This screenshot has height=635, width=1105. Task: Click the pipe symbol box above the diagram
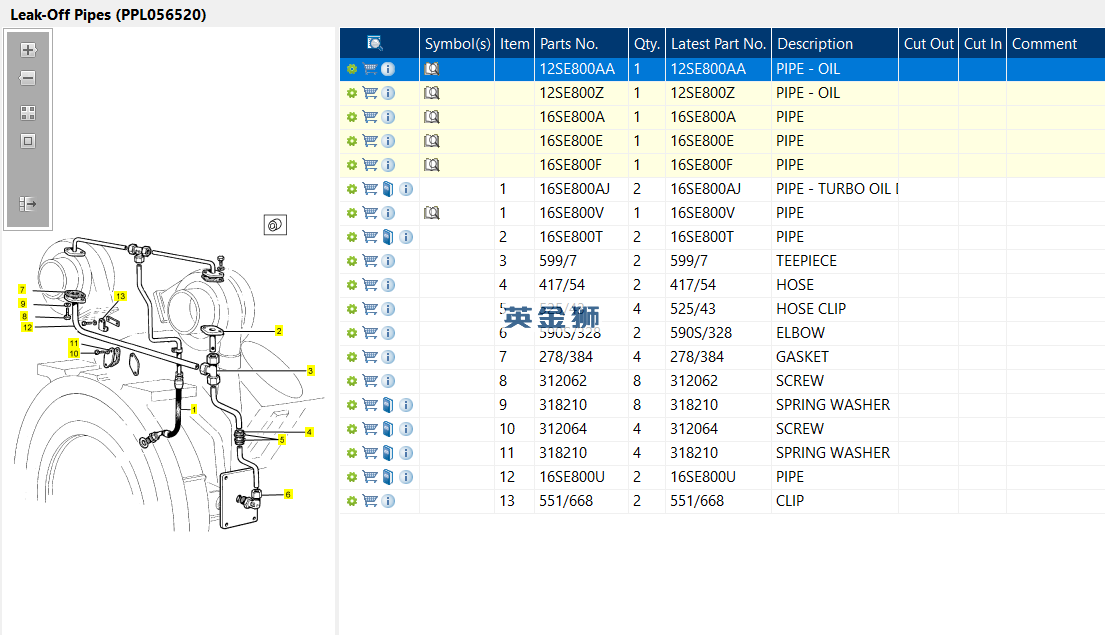(276, 226)
